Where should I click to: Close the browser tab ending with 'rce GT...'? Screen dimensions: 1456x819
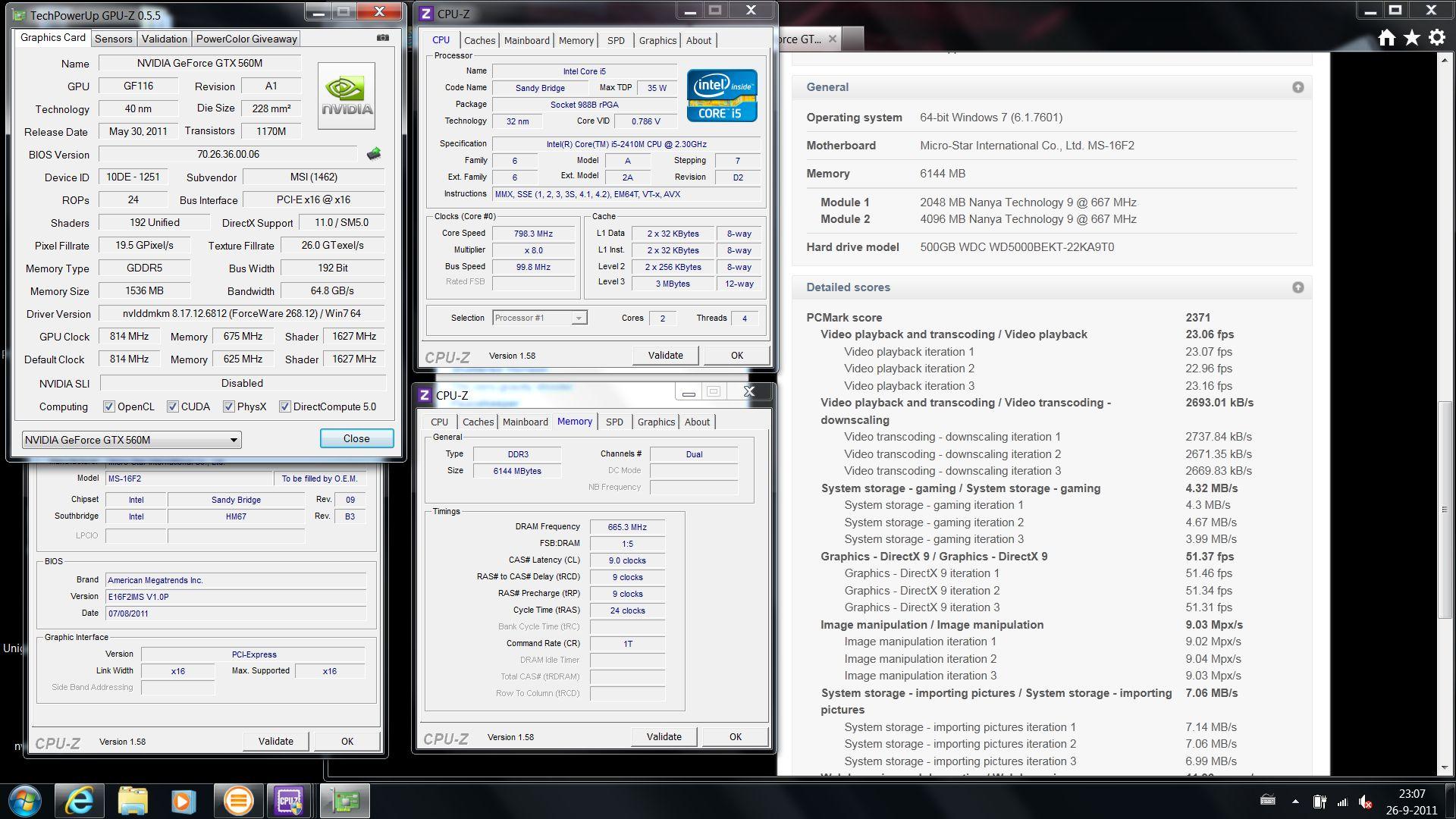tap(832, 39)
